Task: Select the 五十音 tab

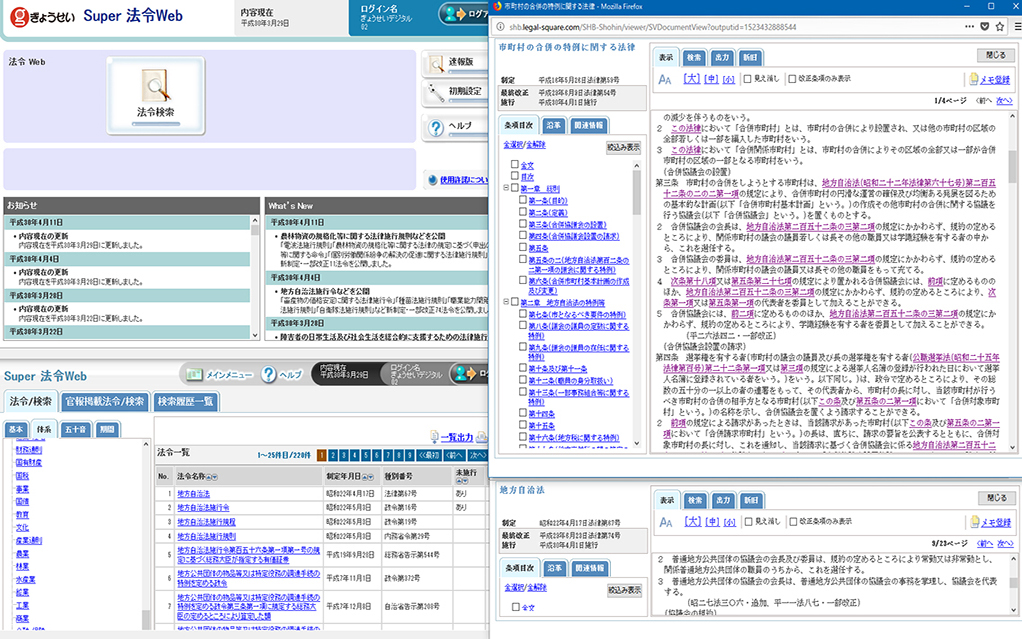Action: click(75, 429)
